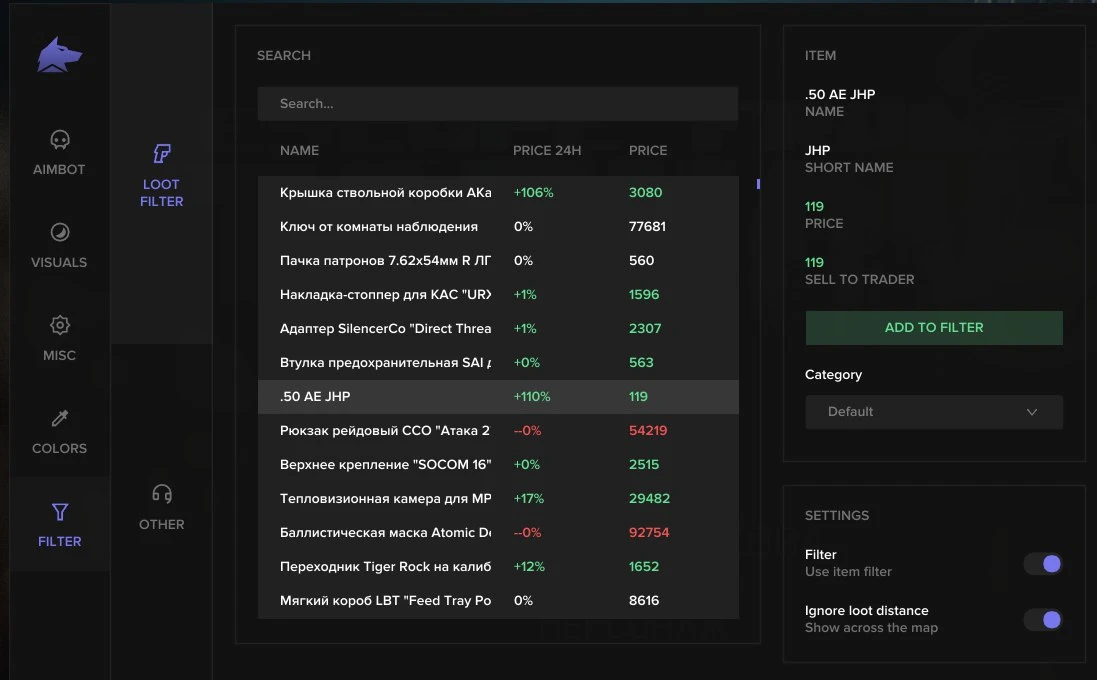Open the Colors eyedropper icon
The height and width of the screenshot is (680, 1097).
59,418
